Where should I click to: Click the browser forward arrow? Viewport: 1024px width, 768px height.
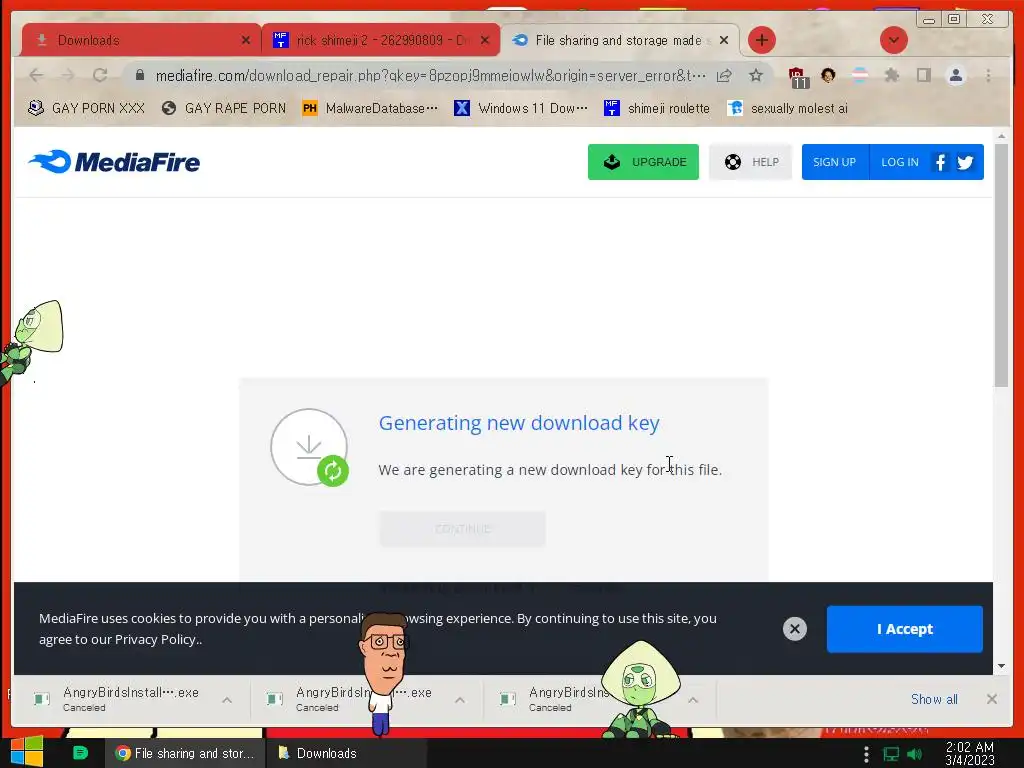[68, 76]
